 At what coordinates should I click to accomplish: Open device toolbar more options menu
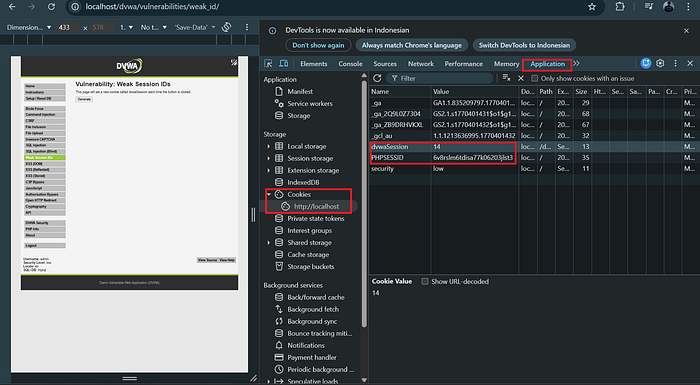[x=247, y=27]
